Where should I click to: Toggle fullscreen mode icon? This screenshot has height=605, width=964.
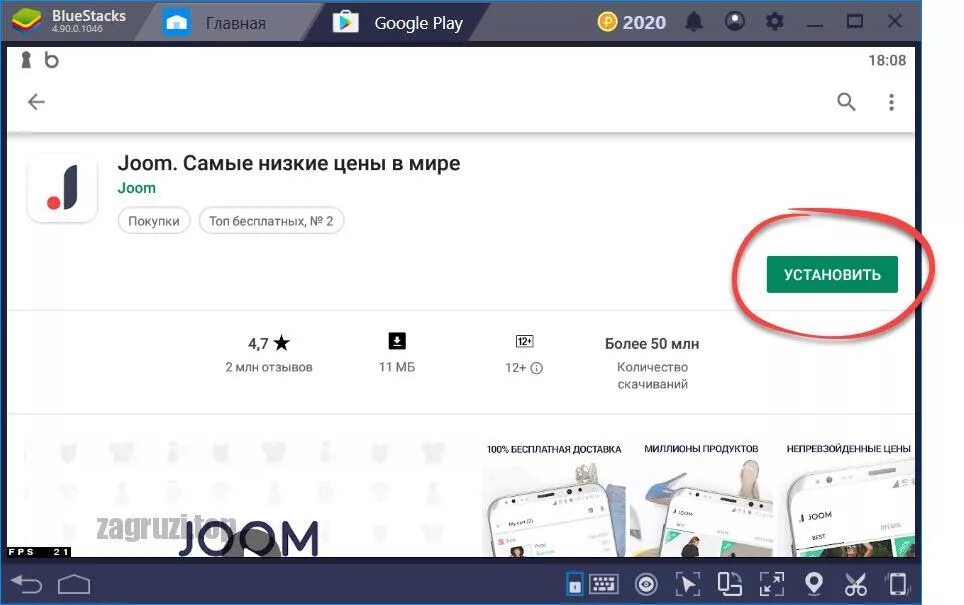(772, 584)
